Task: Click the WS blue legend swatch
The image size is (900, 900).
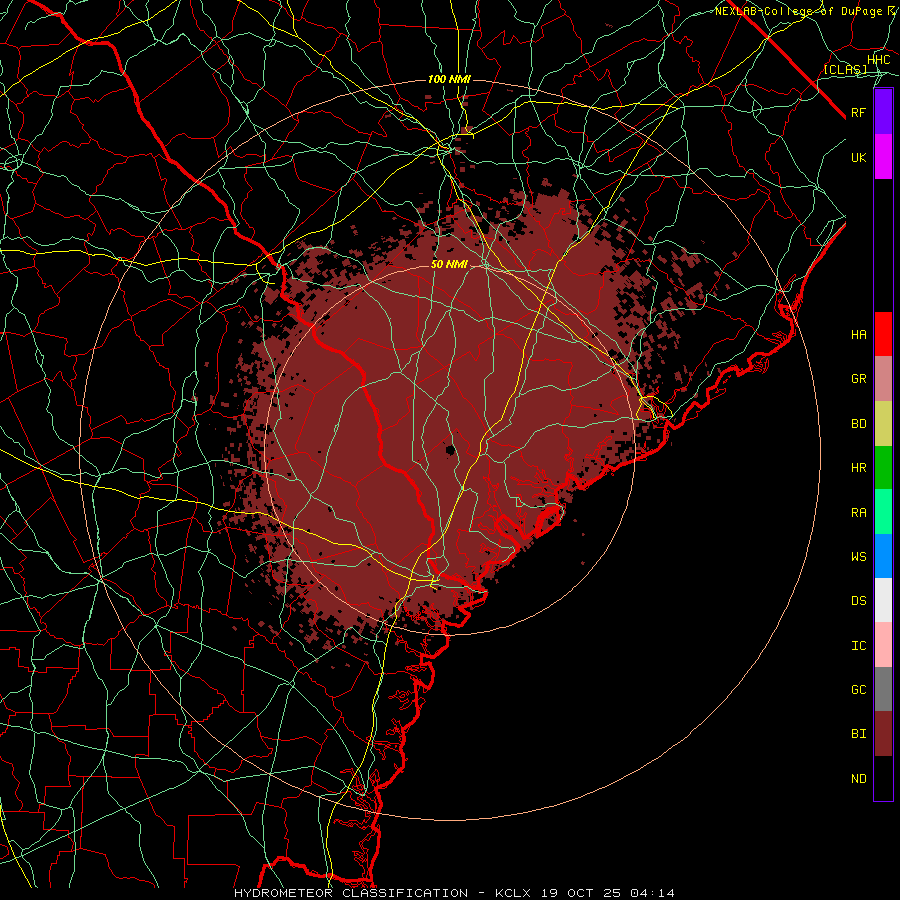Action: point(883,556)
